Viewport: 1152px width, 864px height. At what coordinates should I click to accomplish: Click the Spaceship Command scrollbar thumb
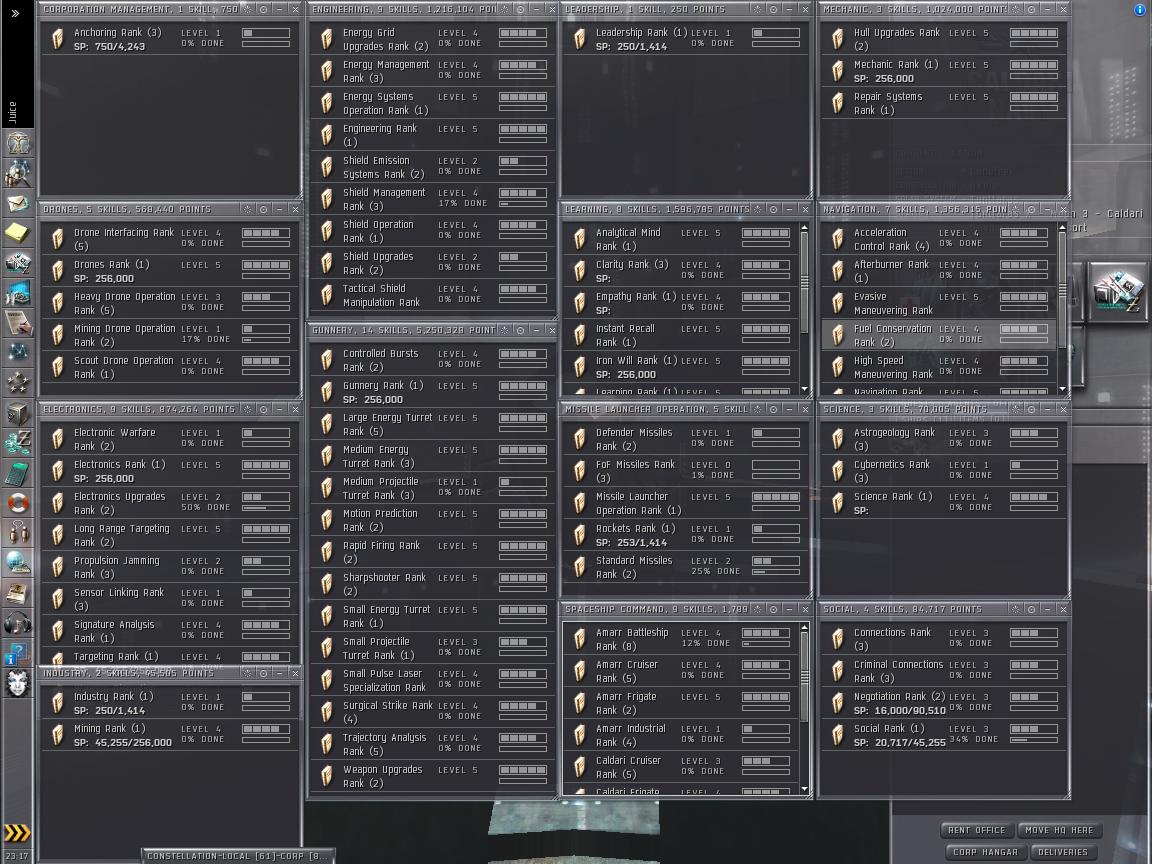pyautogui.click(x=804, y=676)
